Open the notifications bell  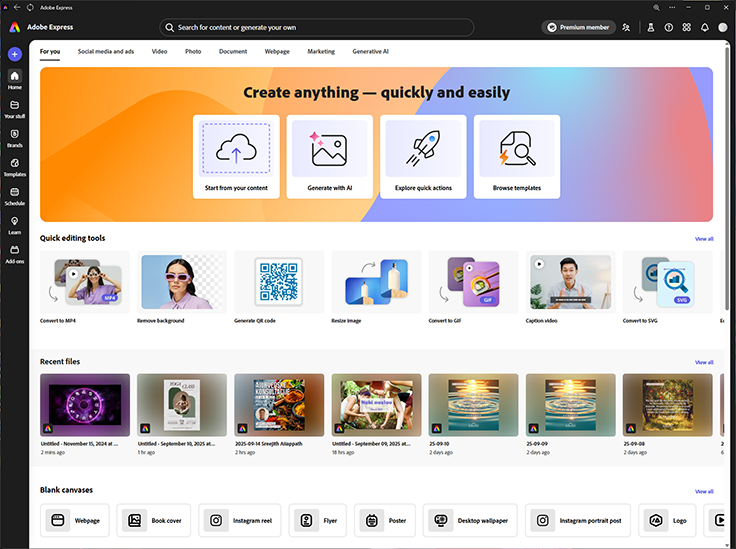coord(704,28)
